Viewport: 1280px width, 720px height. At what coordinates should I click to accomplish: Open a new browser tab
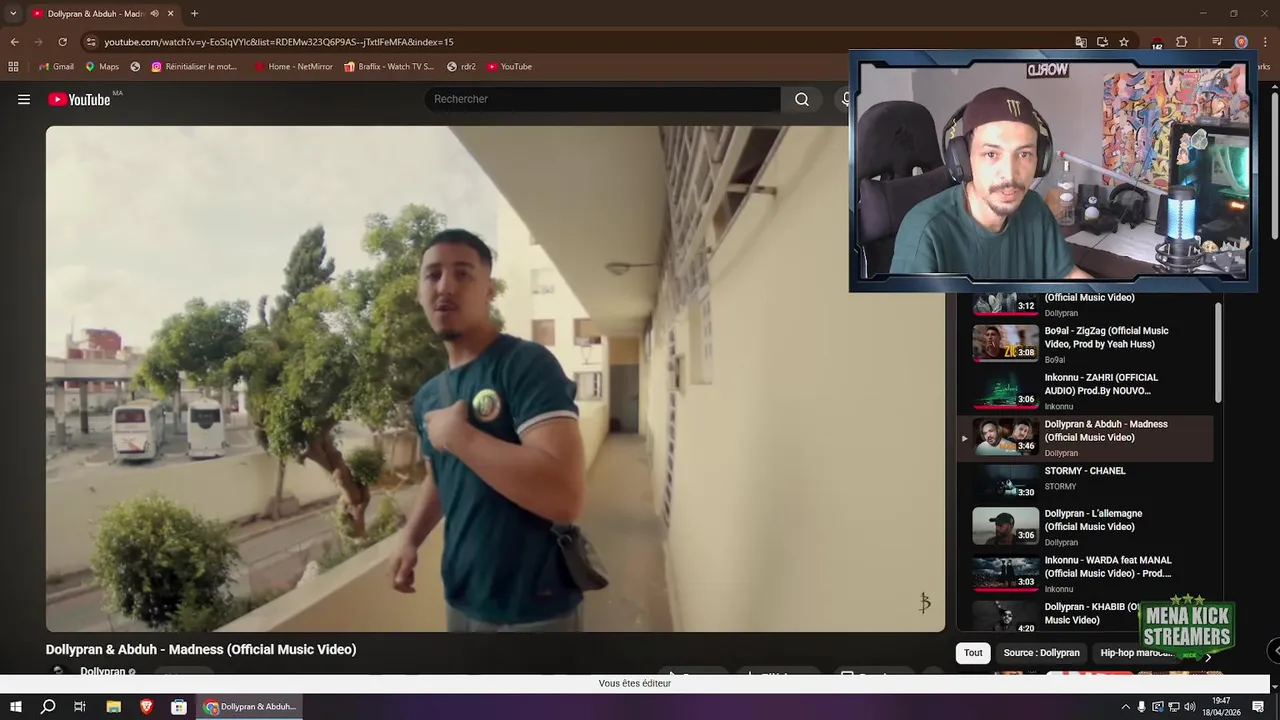[x=194, y=13]
